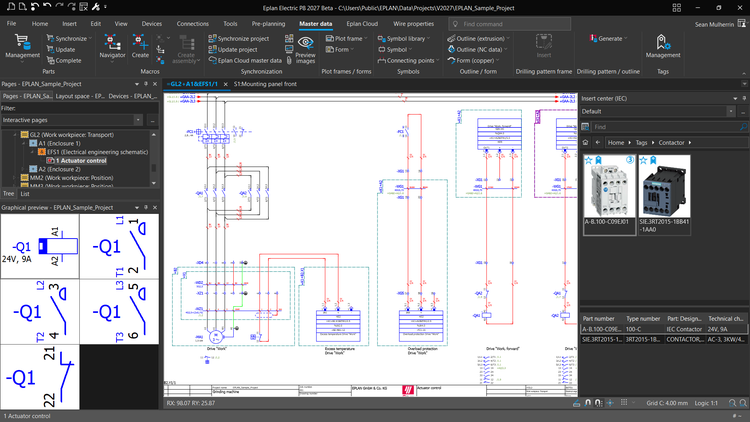Click Update project button
Viewport: 750px width, 422px height.
pyautogui.click(x=233, y=49)
